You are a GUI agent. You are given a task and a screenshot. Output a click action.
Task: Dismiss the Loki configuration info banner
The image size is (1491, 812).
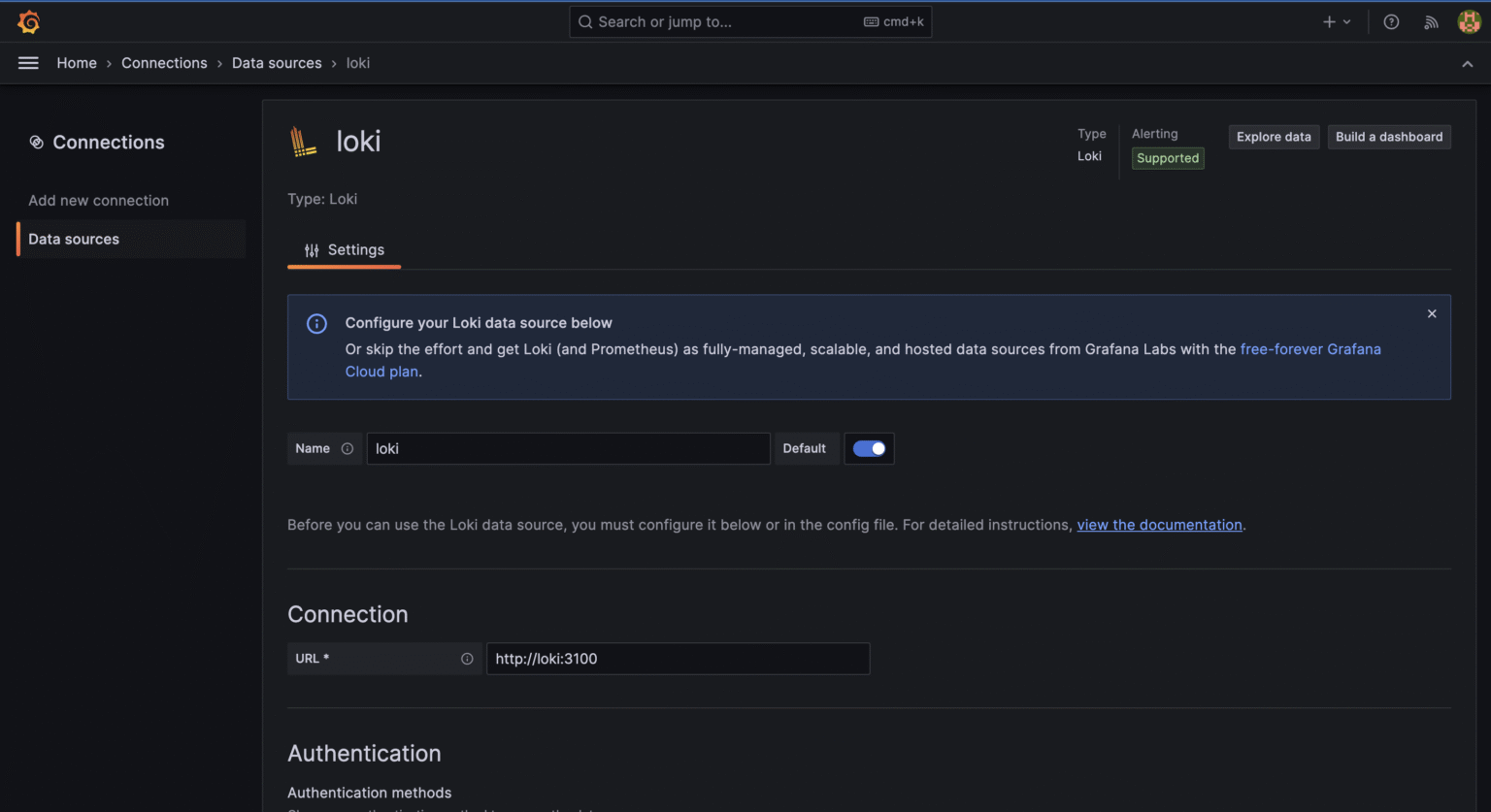[x=1431, y=313]
